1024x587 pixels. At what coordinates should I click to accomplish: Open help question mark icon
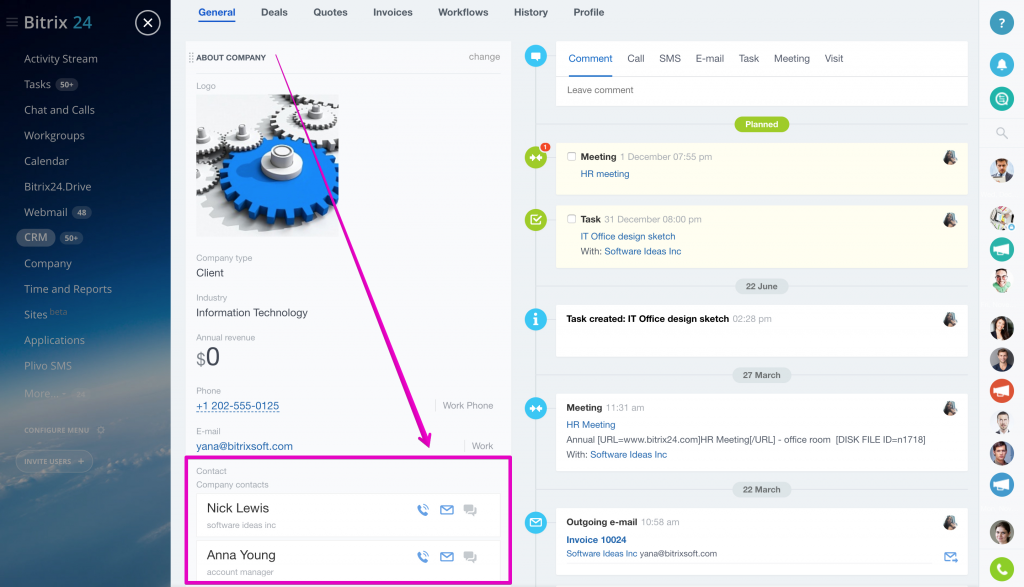click(1001, 23)
